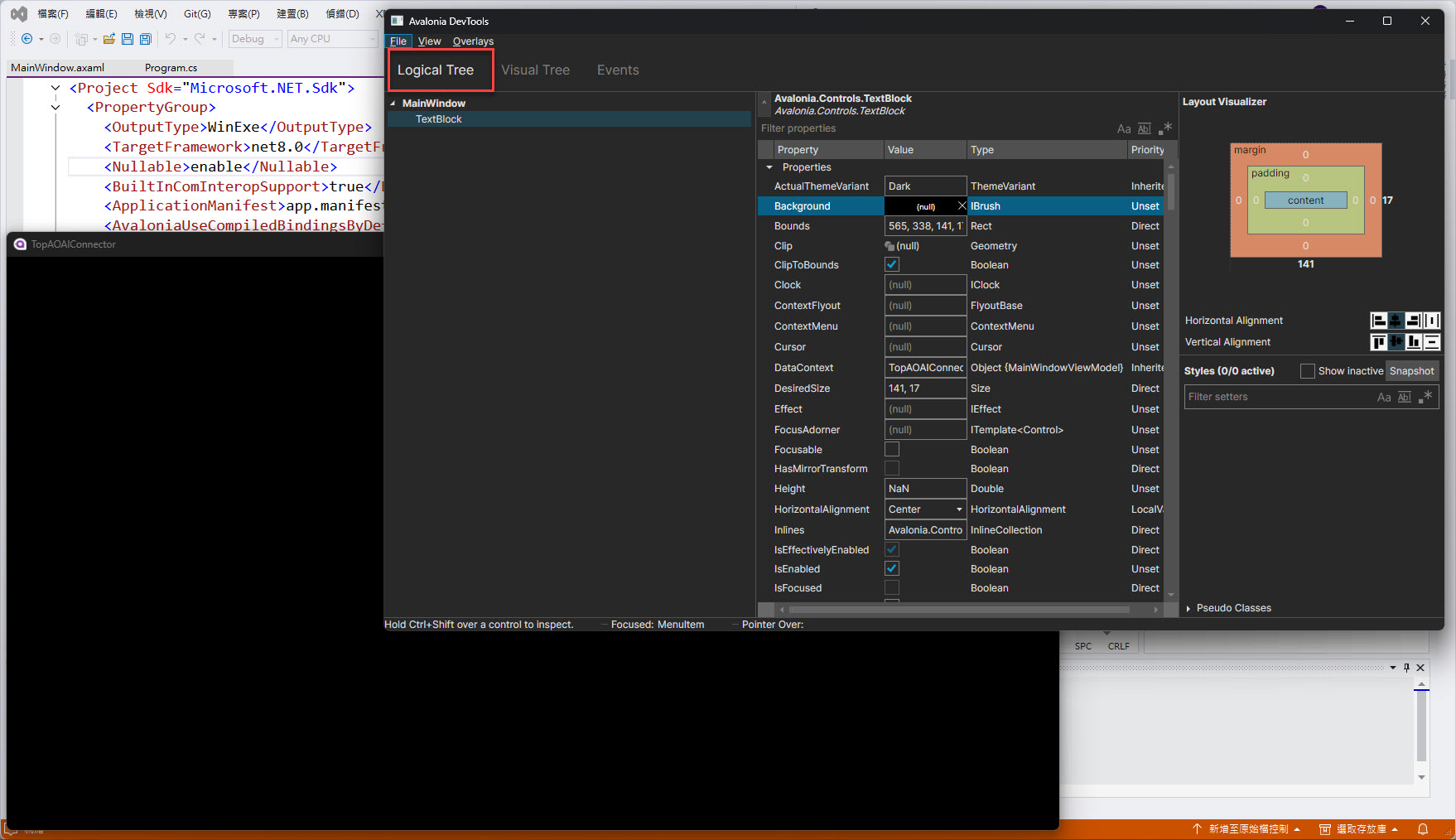Image resolution: width=1456 pixels, height=840 pixels.
Task: Open File menu in DevTools
Action: pos(398,41)
